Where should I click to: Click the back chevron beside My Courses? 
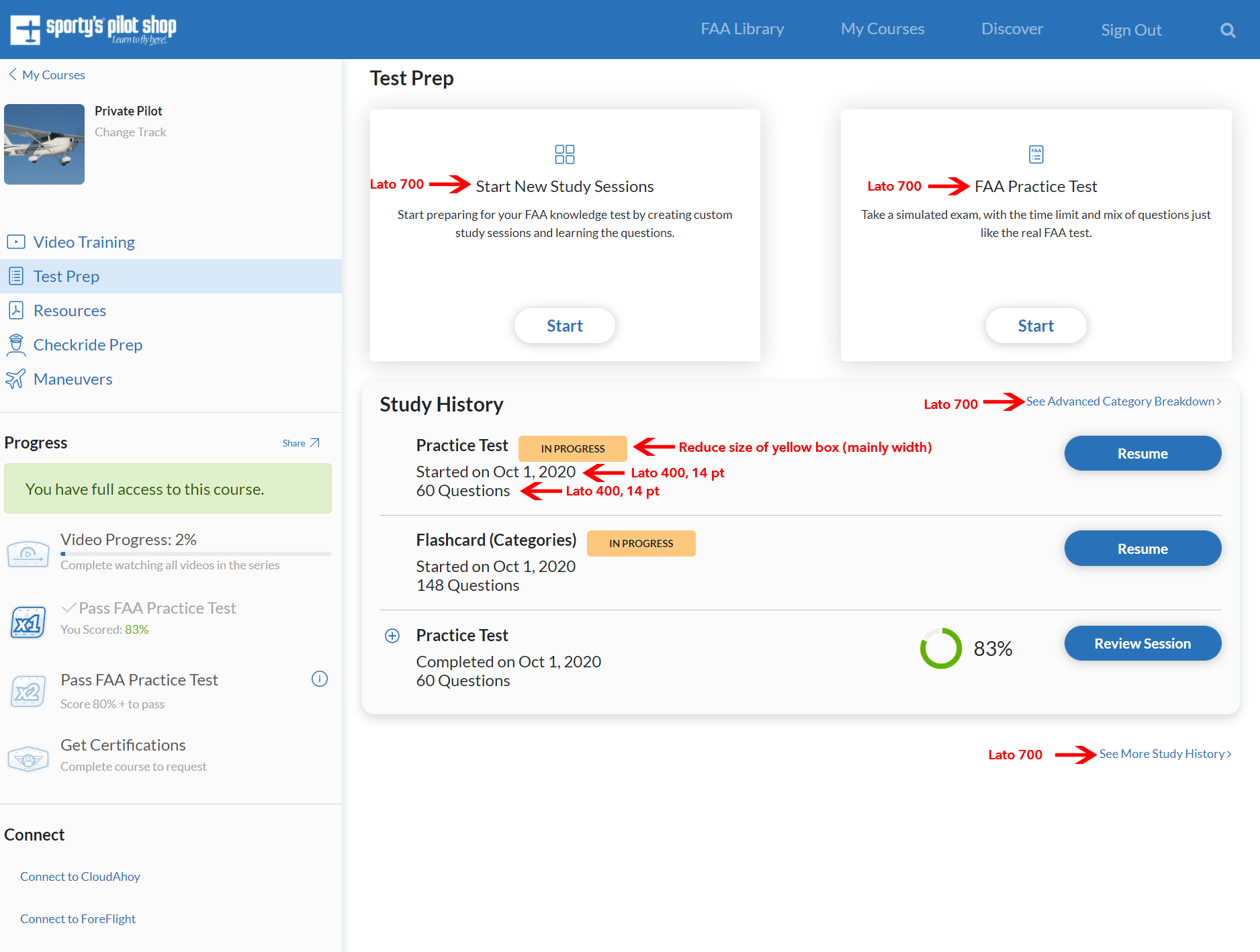[x=13, y=75]
